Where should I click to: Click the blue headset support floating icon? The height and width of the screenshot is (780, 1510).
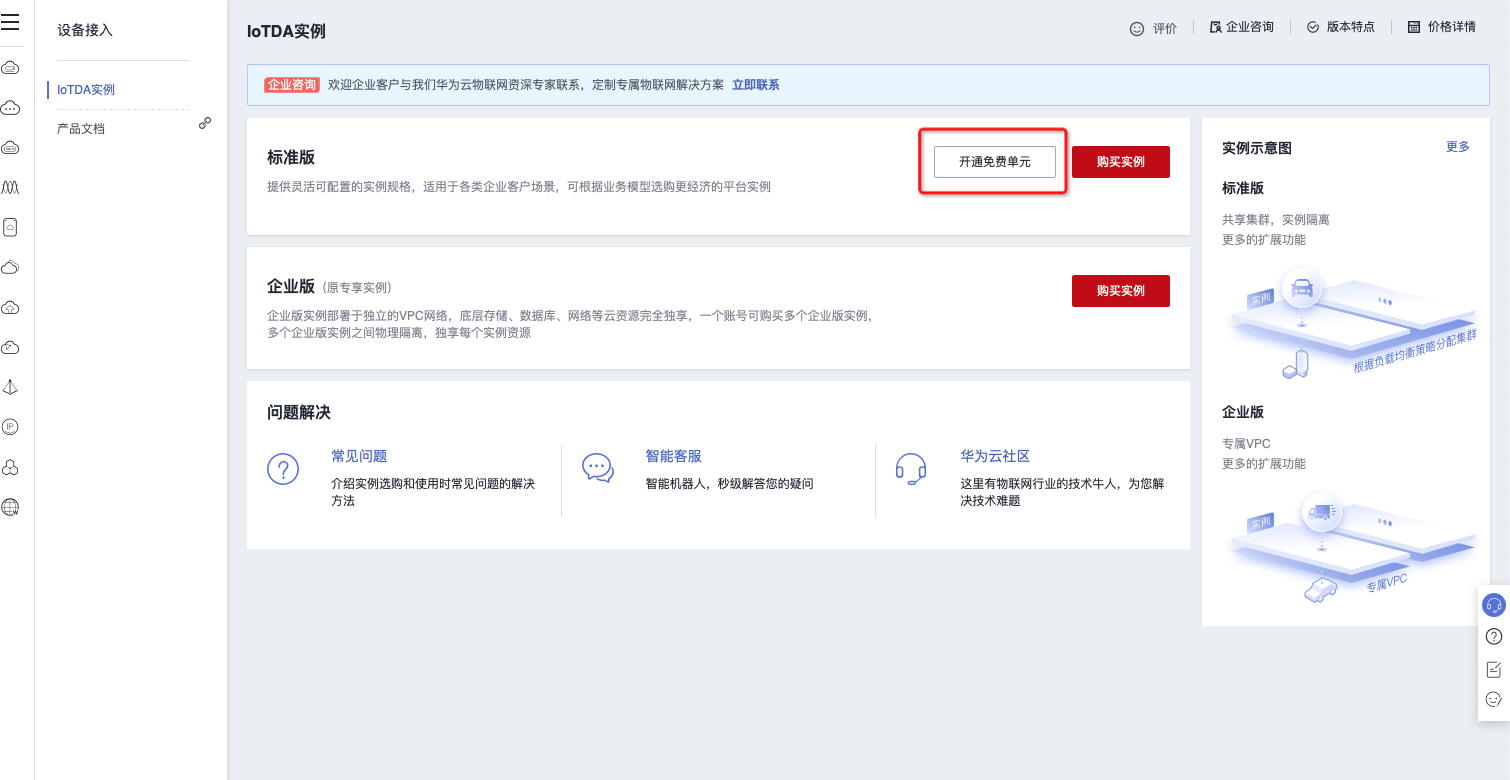point(1493,605)
